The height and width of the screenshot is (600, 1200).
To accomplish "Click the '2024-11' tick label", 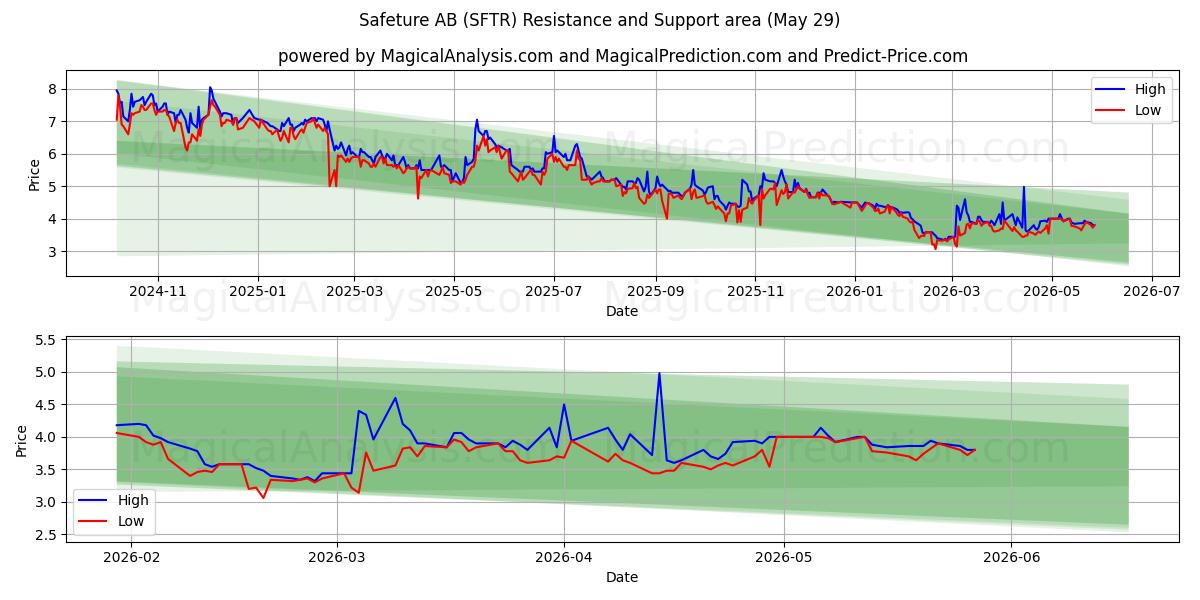I will tap(157, 291).
